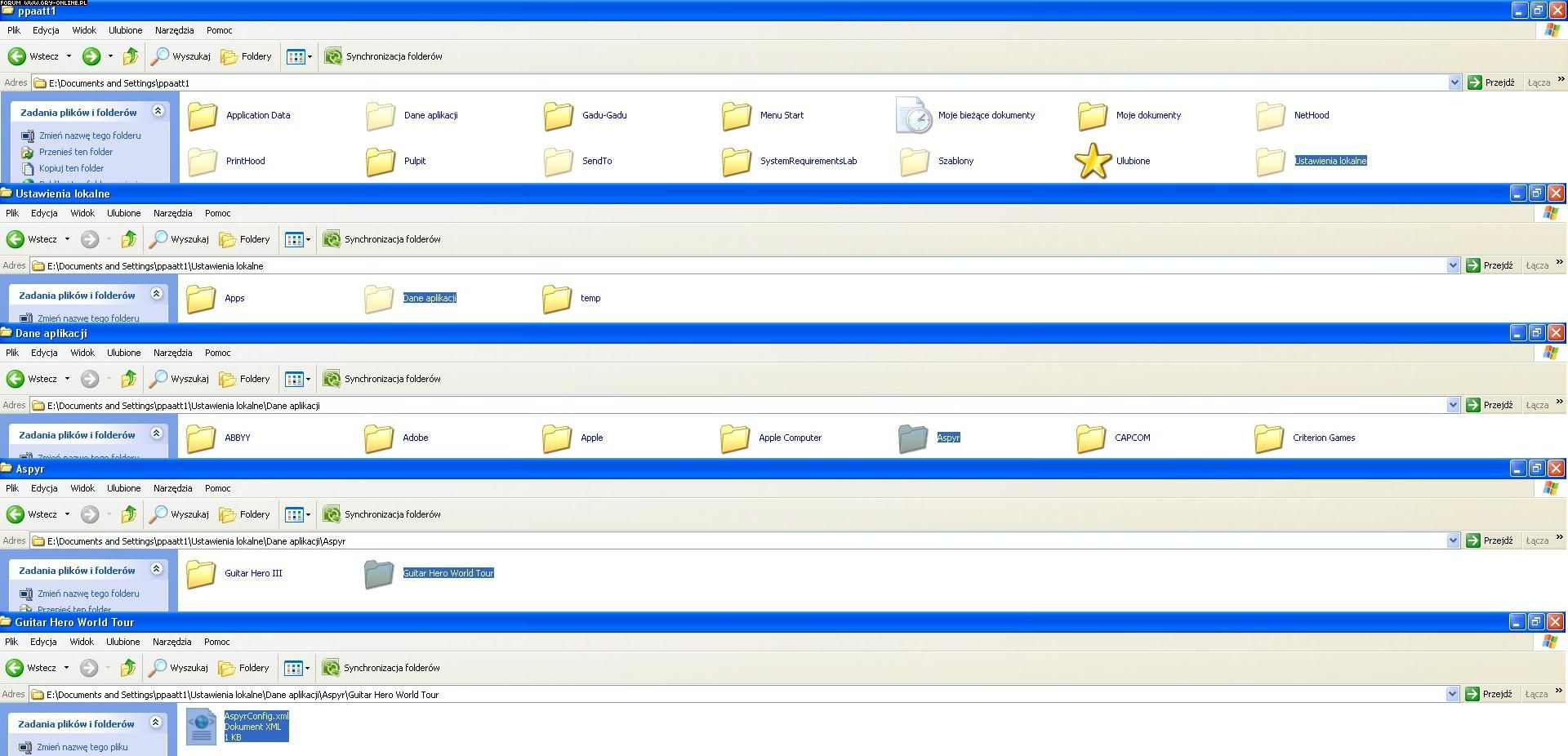The width and height of the screenshot is (1568, 756).
Task: Collapse Zadania plików i folderów in Aspyr window
Action: [157, 569]
